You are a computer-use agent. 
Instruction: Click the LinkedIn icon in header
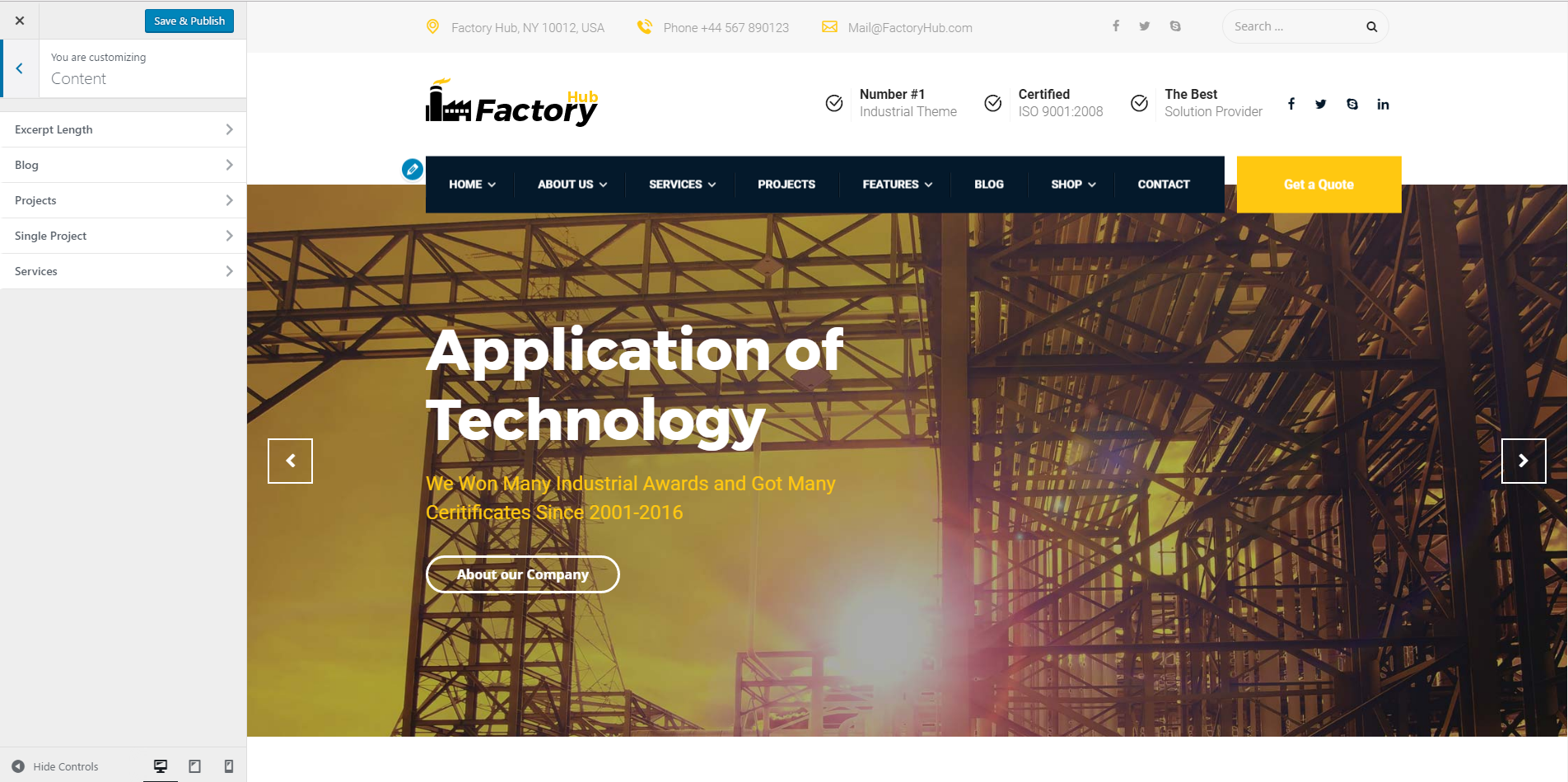coord(1383,105)
